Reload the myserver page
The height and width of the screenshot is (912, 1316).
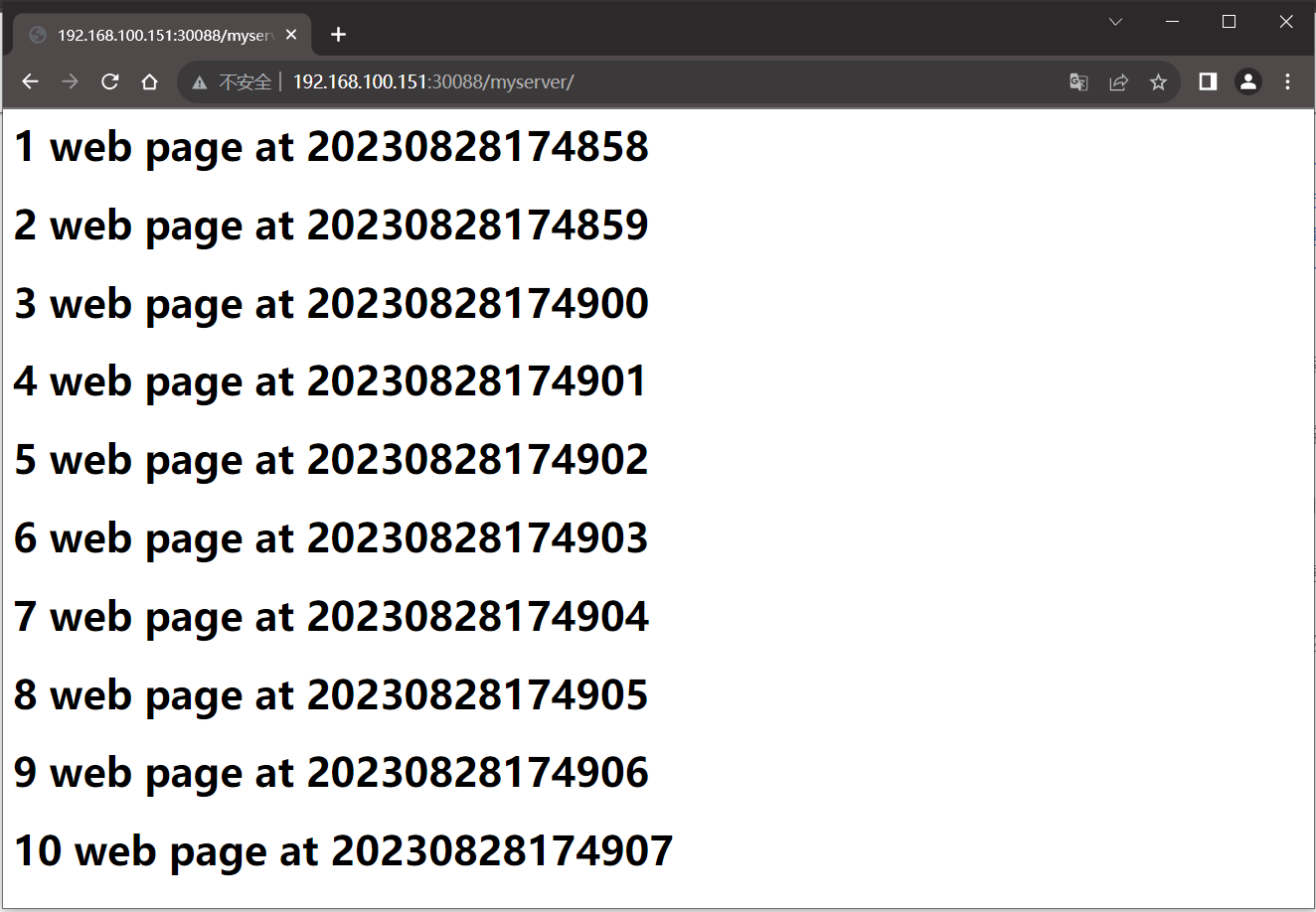click(109, 82)
